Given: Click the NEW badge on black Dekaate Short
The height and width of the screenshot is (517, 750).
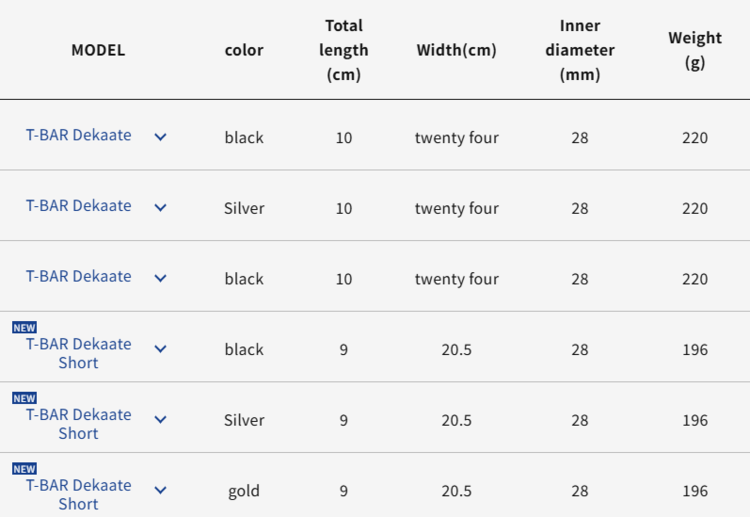Looking at the screenshot, I should click(x=24, y=327).
